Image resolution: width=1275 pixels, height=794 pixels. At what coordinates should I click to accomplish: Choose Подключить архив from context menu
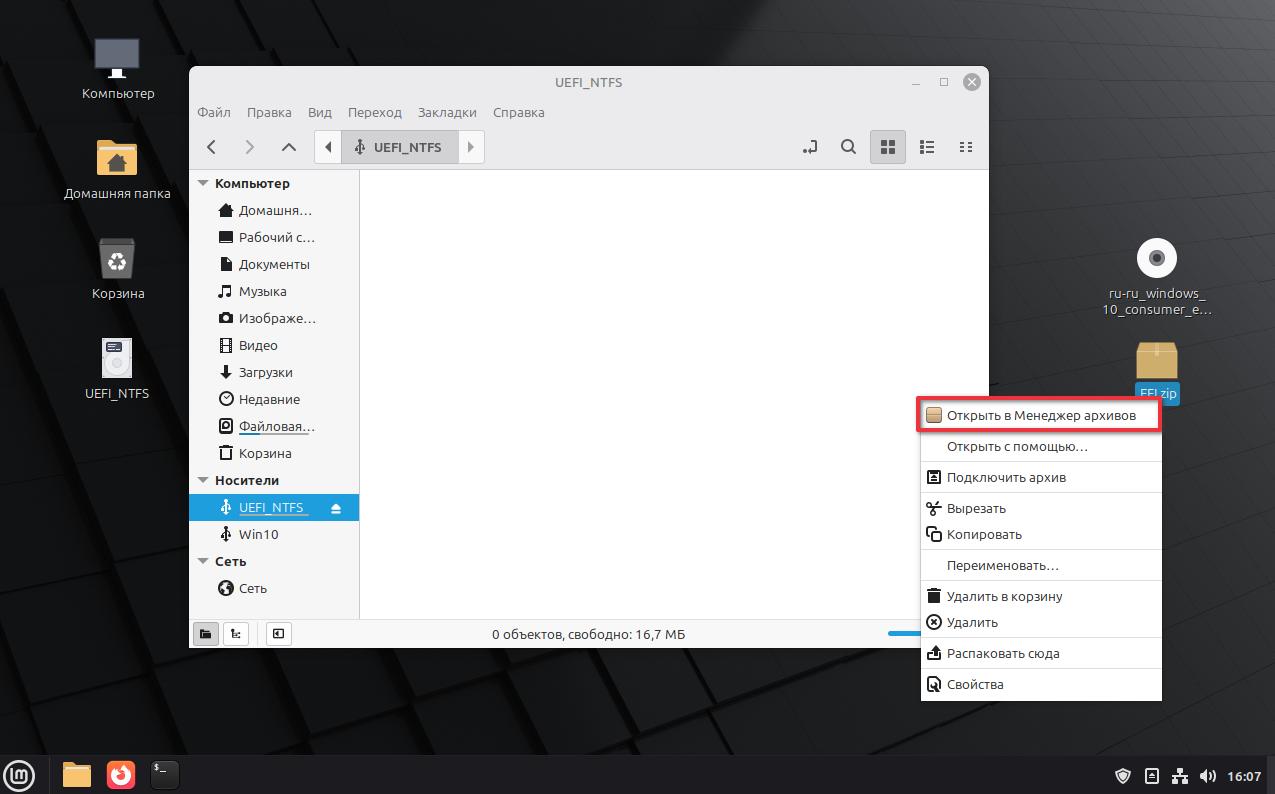1041,477
